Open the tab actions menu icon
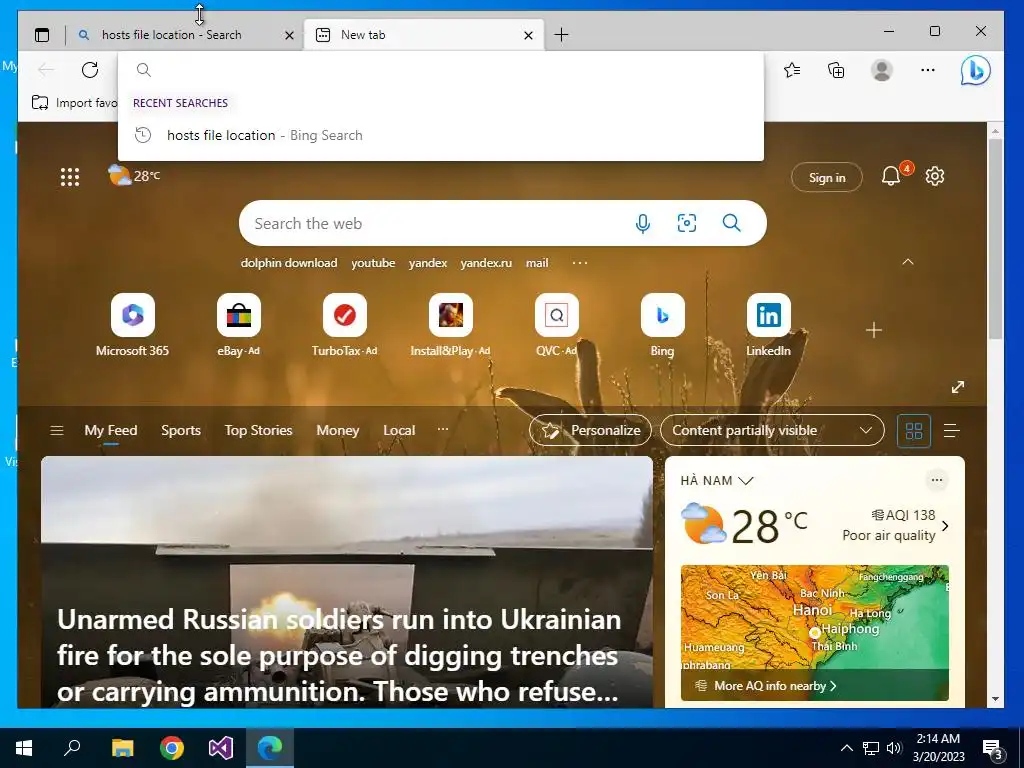 [x=42, y=35]
